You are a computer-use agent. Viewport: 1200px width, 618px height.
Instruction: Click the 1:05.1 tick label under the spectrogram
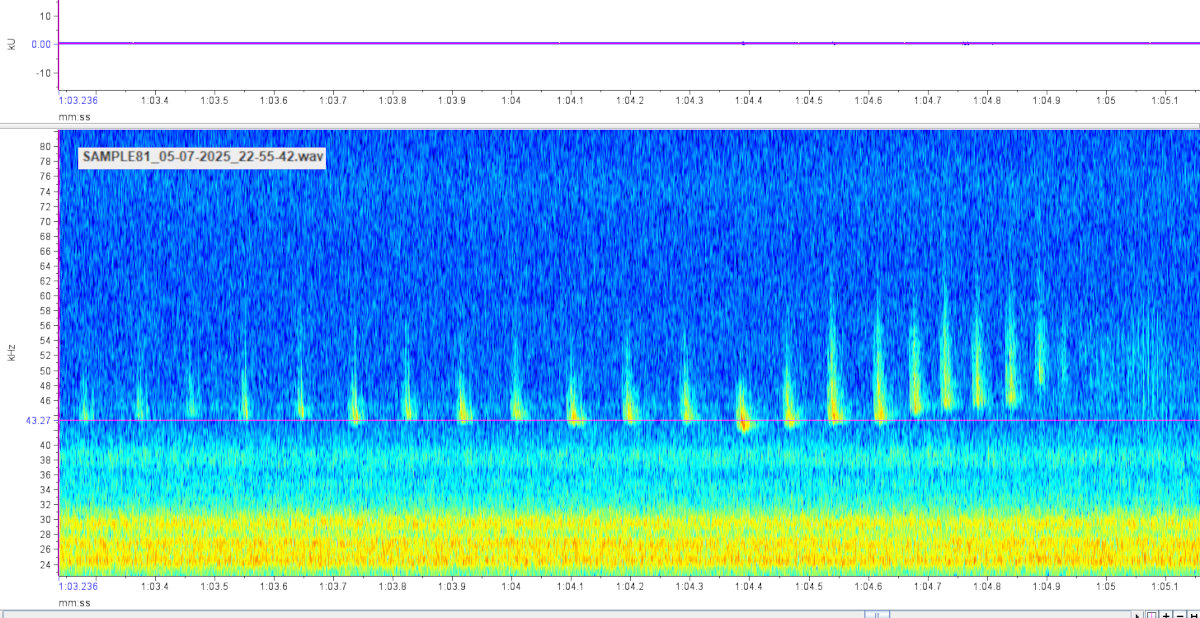coord(1165,588)
